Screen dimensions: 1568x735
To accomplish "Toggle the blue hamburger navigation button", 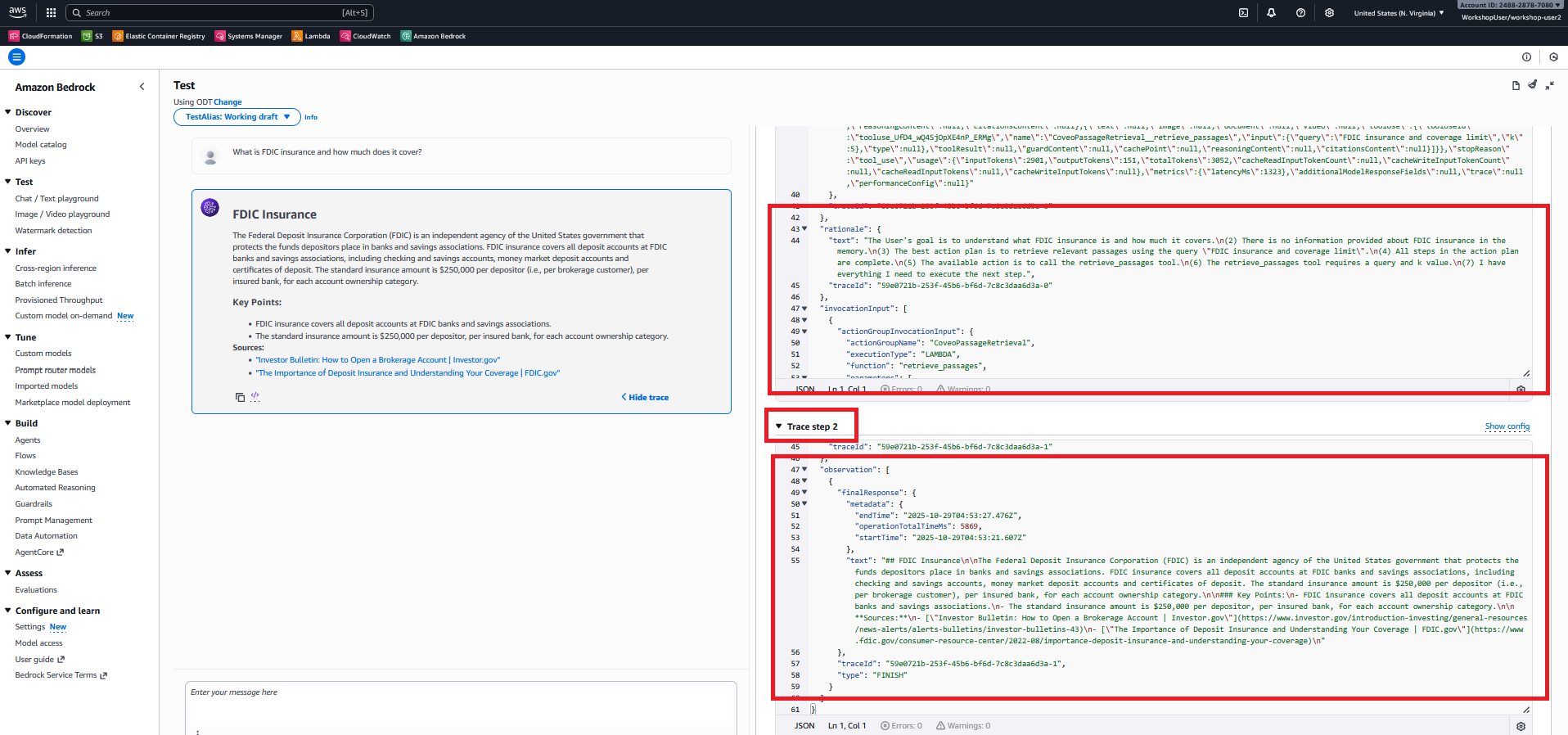I will [x=16, y=57].
